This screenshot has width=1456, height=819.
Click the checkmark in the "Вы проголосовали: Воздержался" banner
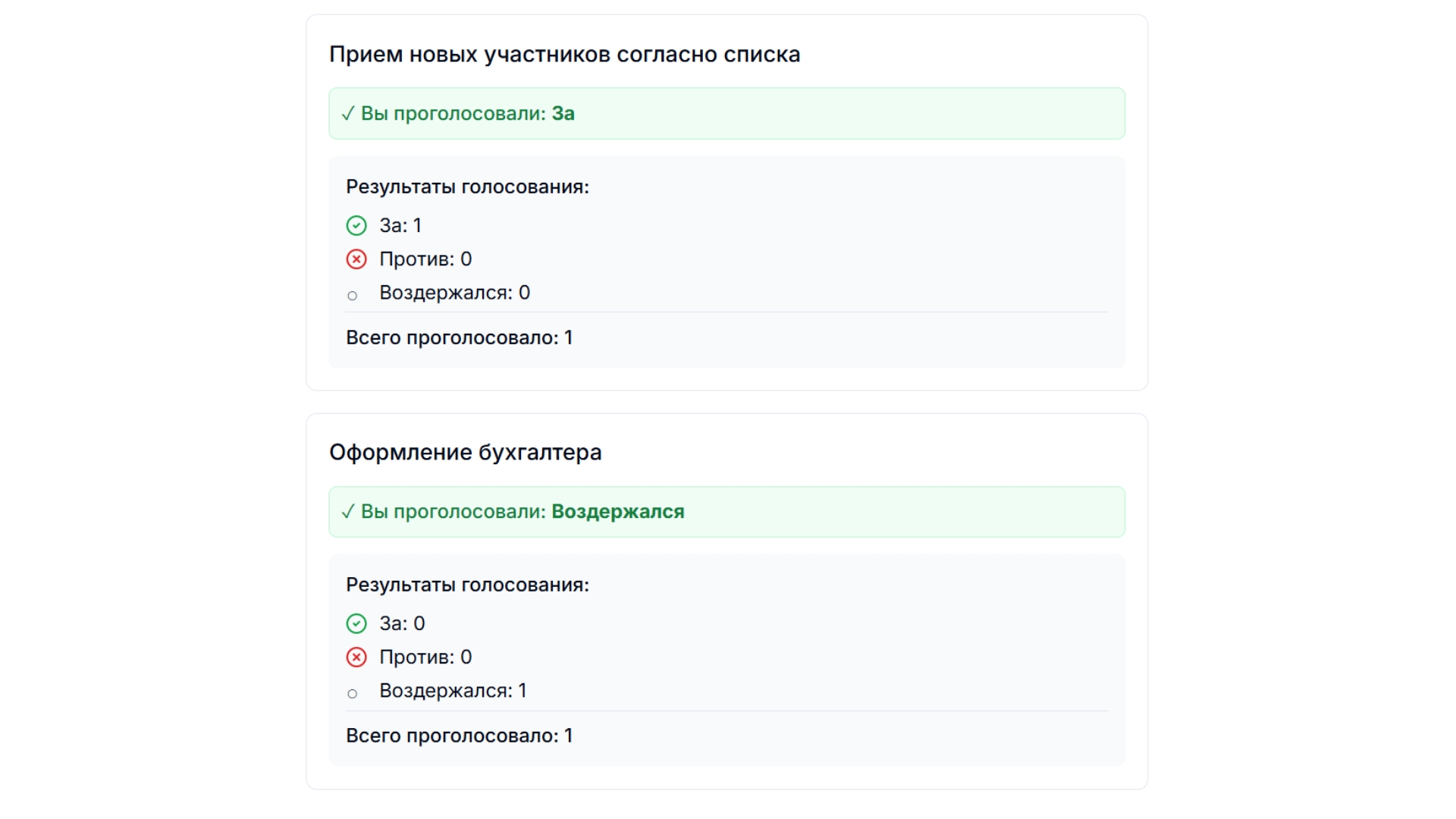pos(348,511)
